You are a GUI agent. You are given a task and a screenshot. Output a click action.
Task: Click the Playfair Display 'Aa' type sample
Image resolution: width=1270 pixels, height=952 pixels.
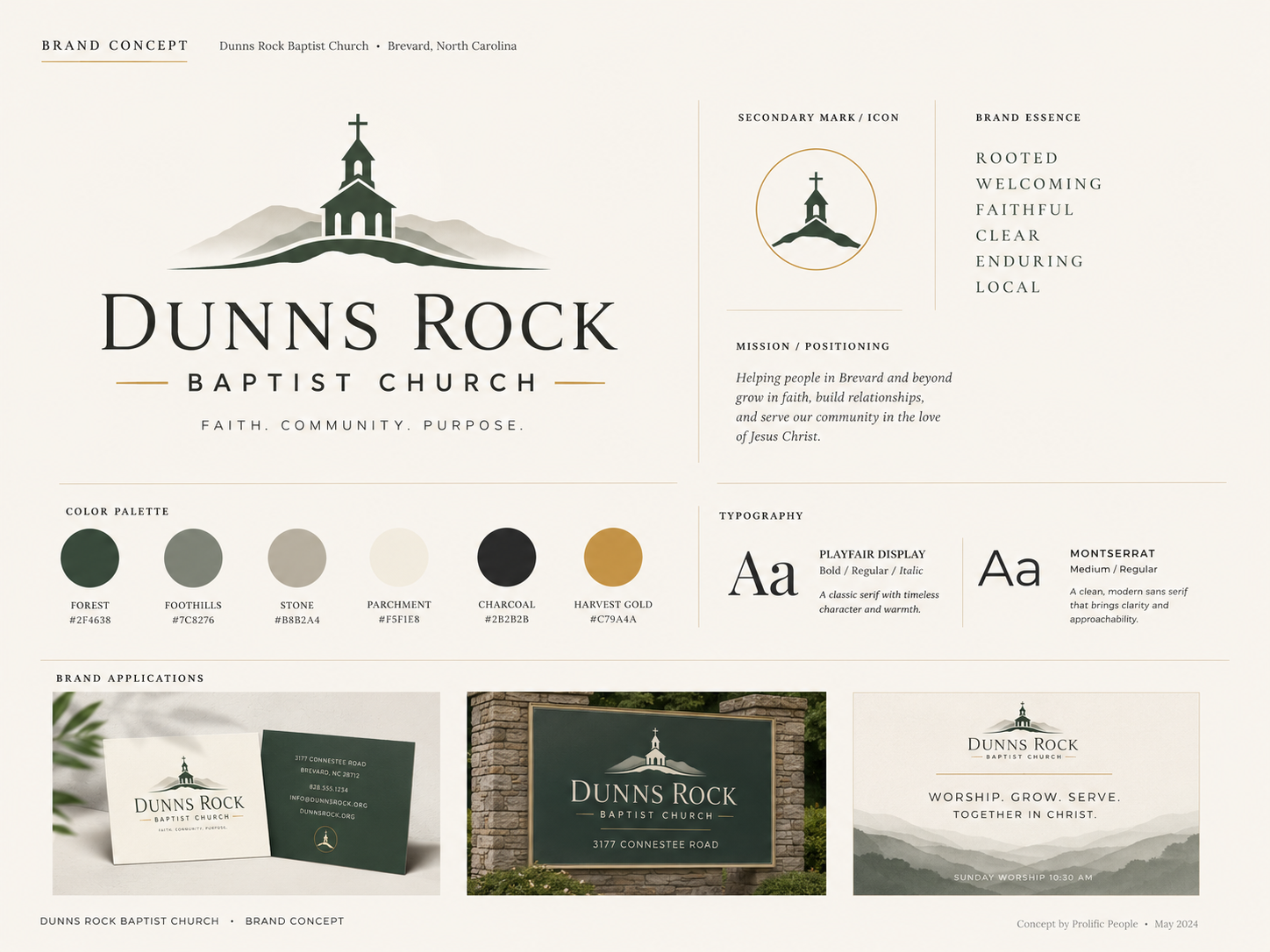[x=763, y=575]
